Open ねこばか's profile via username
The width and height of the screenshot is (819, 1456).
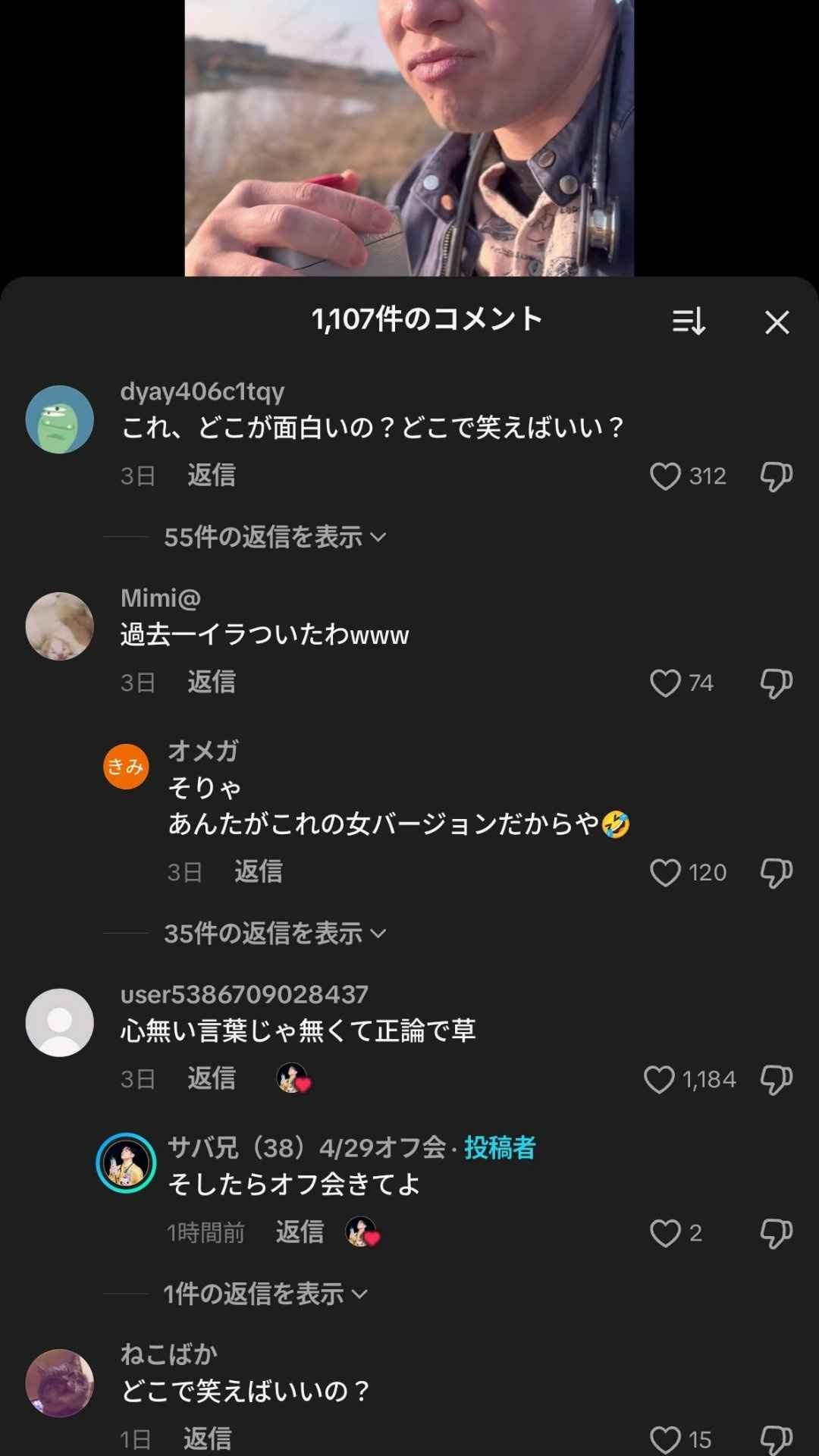pos(169,1354)
